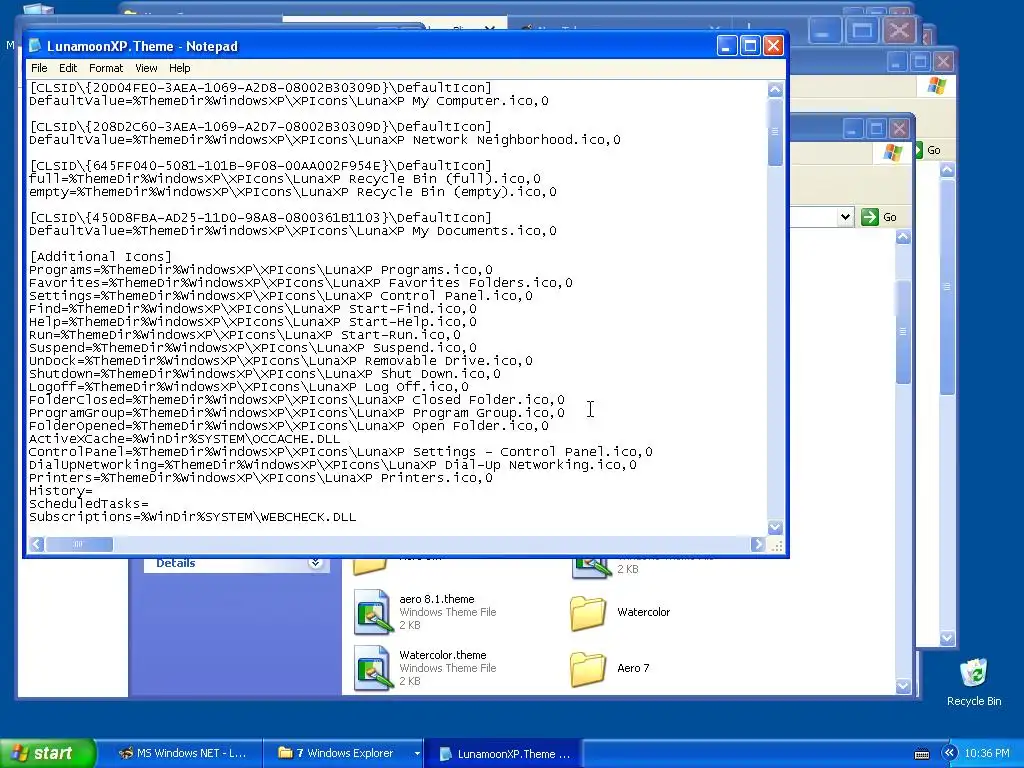The image size is (1024, 768).
Task: Click Notepad's horizontal scroll right arrow
Action: (758, 544)
